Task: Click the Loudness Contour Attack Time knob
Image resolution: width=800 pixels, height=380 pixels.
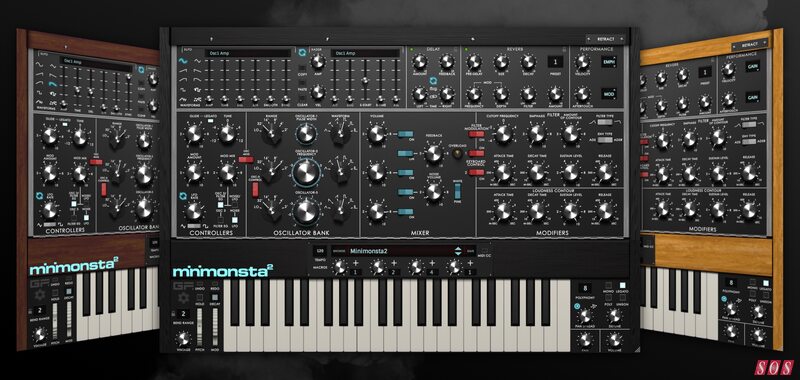Action: pos(503,211)
